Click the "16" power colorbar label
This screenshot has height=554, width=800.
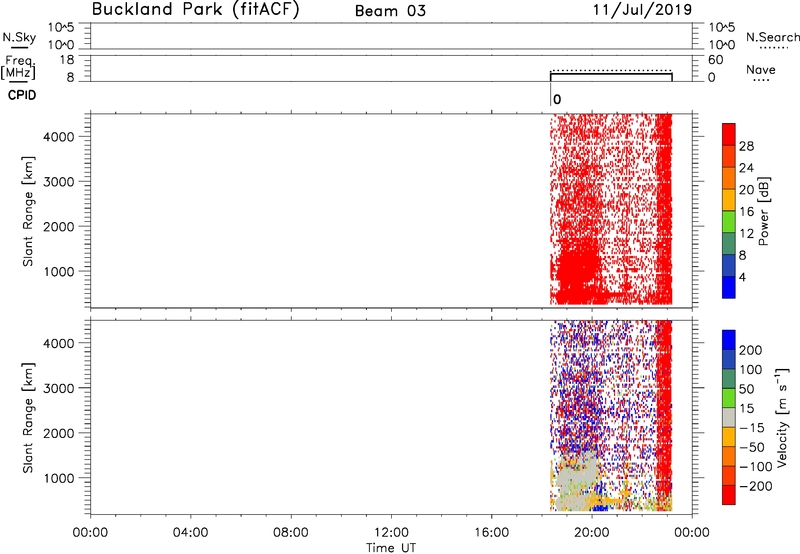(746, 212)
